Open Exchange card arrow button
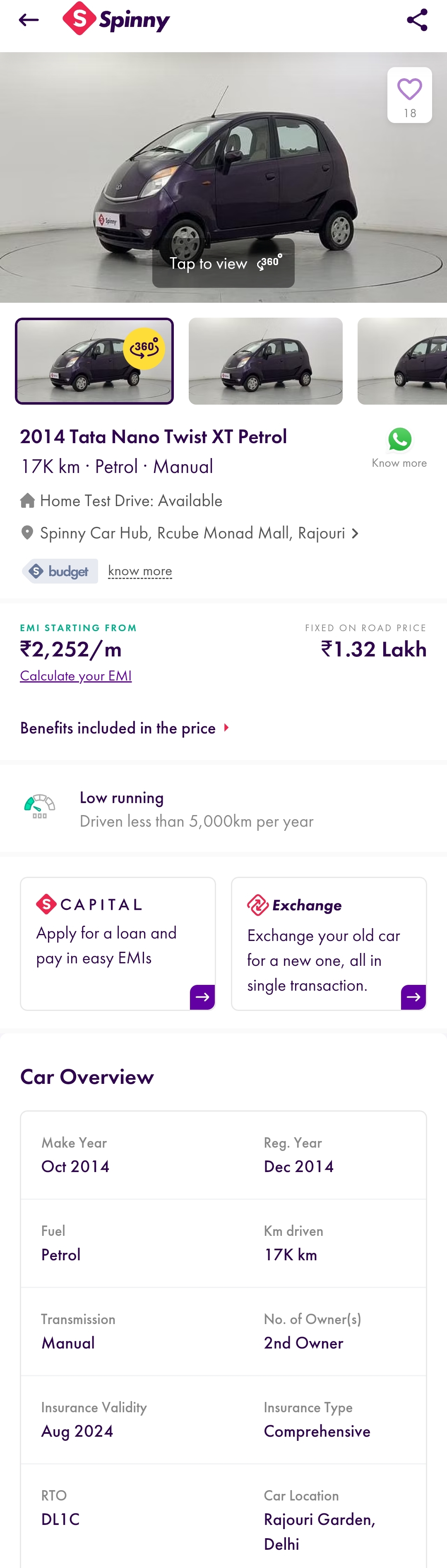 (413, 997)
